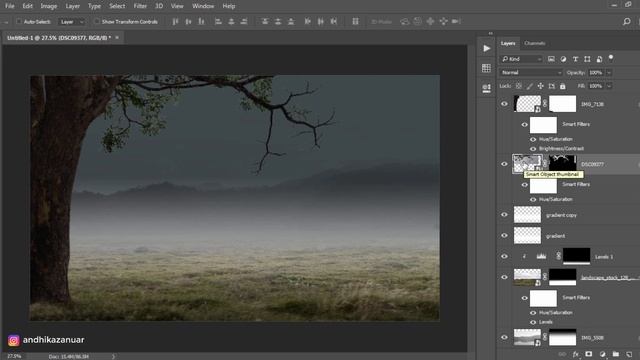Open the grid panel icon in side dock
The width and height of the screenshot is (640, 360).
coord(487,68)
